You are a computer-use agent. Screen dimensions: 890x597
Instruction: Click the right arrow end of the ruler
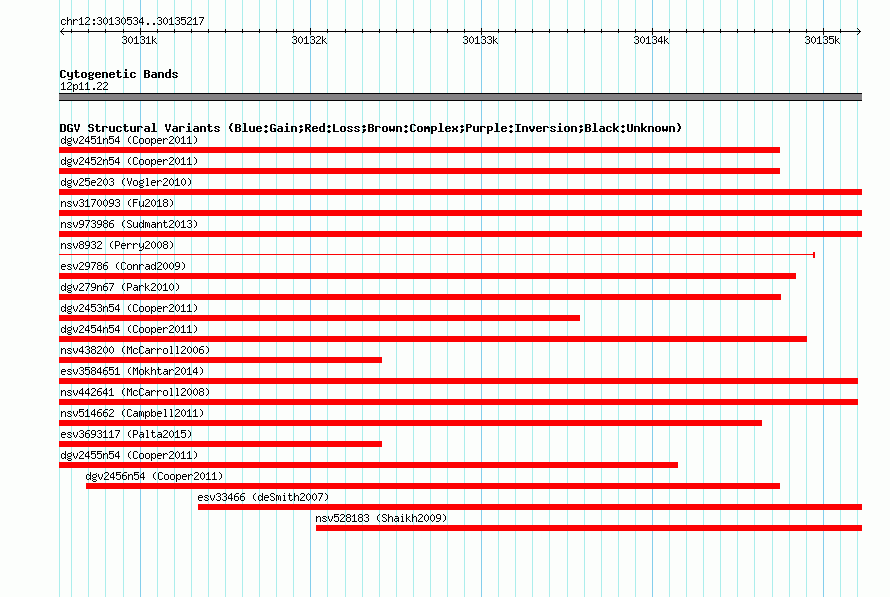point(859,31)
